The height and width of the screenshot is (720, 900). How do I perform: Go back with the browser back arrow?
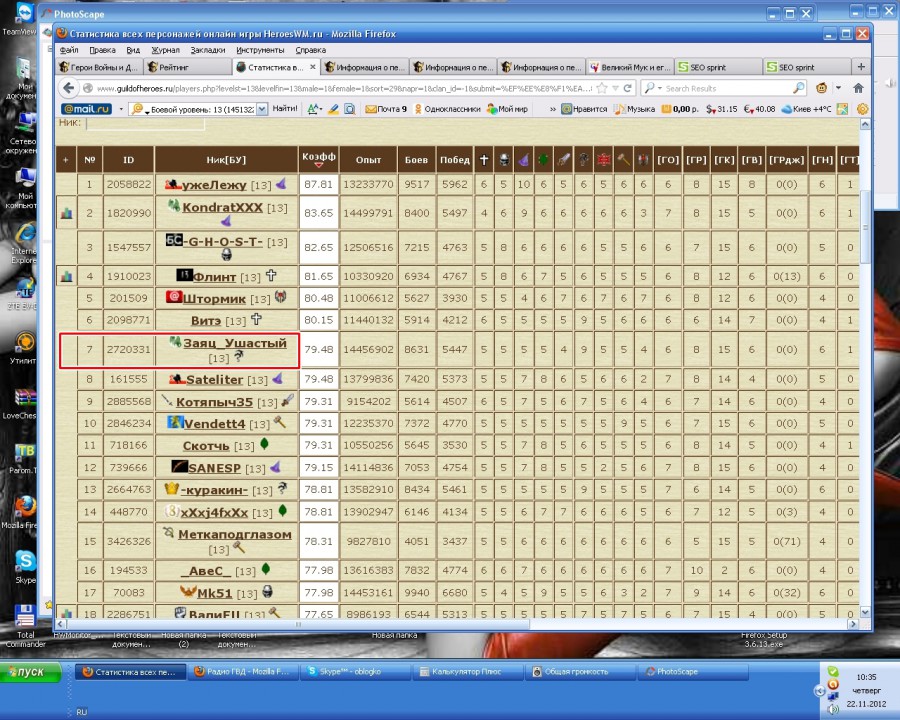tap(69, 88)
